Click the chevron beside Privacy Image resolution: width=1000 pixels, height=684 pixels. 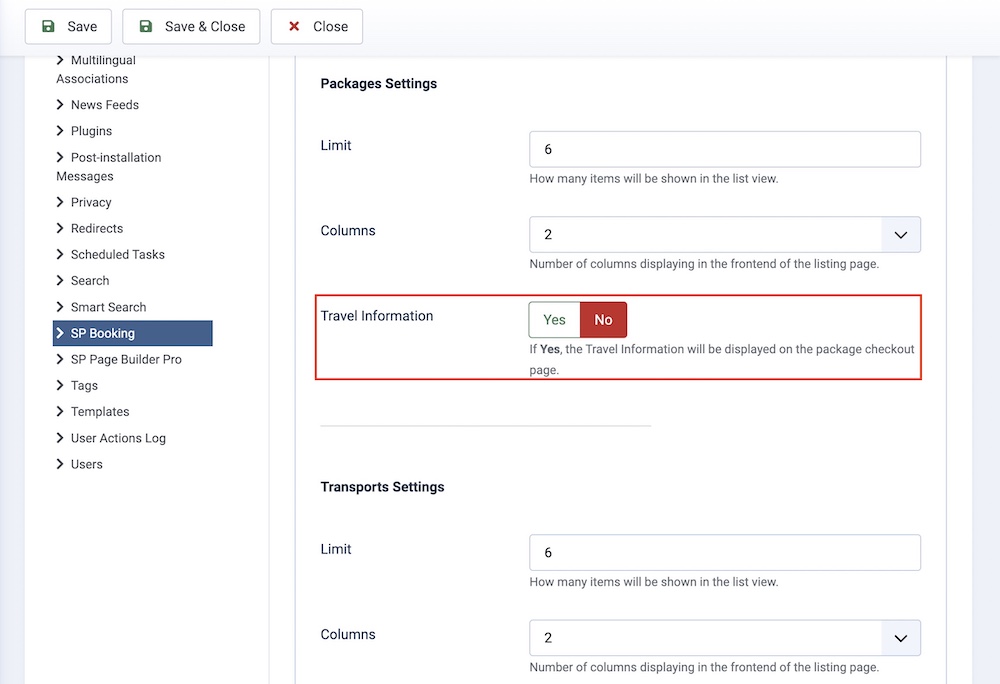pos(61,202)
